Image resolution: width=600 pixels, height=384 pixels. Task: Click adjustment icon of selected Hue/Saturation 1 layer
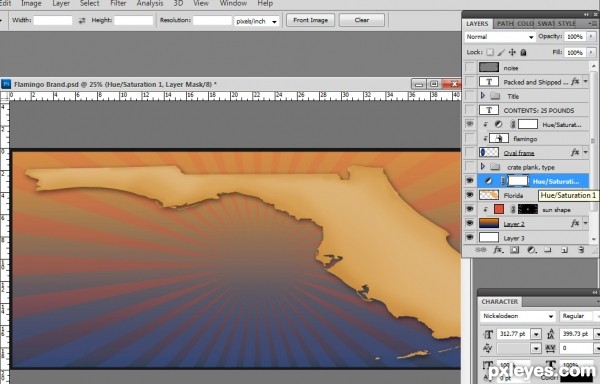point(488,181)
